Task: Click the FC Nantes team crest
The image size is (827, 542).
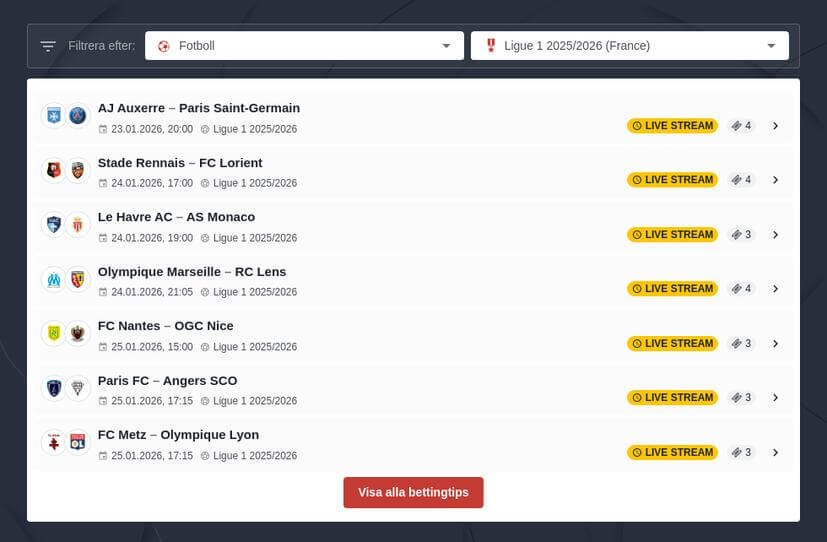Action: (53, 333)
